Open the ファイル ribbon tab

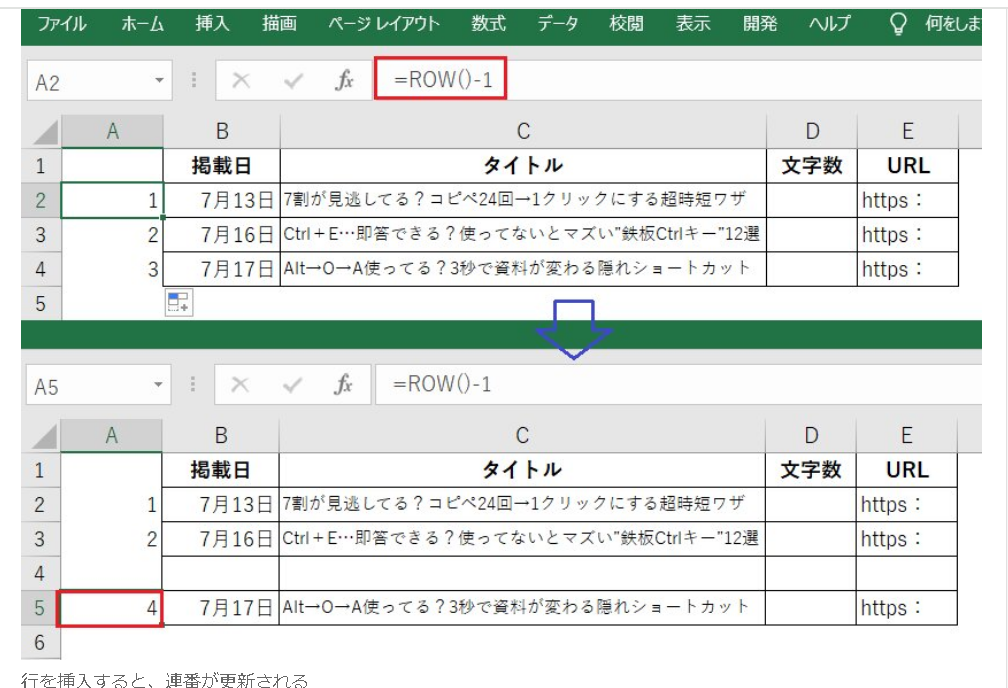[62, 24]
